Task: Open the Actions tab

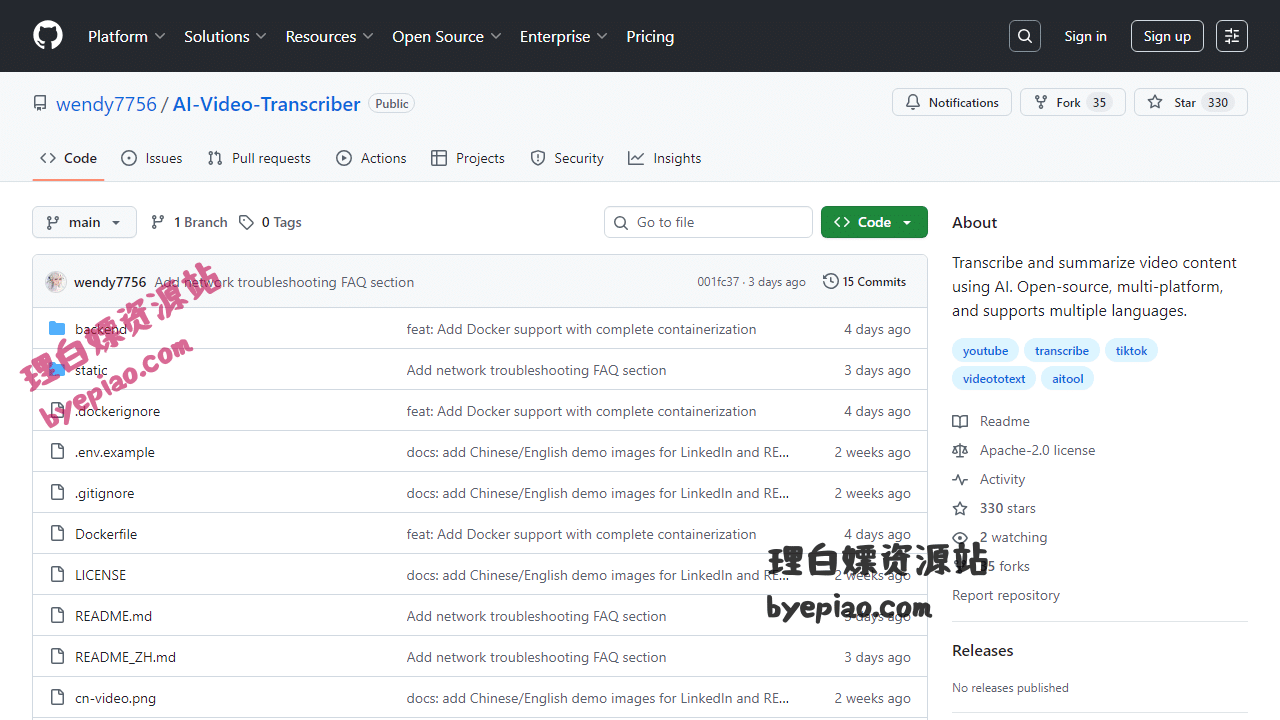Action: point(371,158)
